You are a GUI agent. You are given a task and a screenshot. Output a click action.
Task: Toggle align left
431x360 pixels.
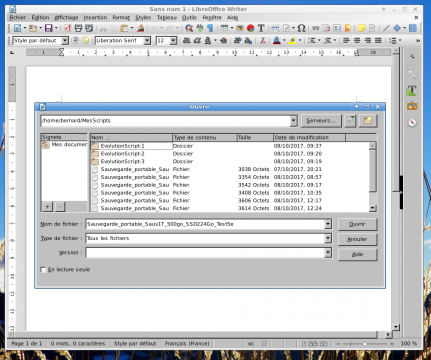coord(347,41)
